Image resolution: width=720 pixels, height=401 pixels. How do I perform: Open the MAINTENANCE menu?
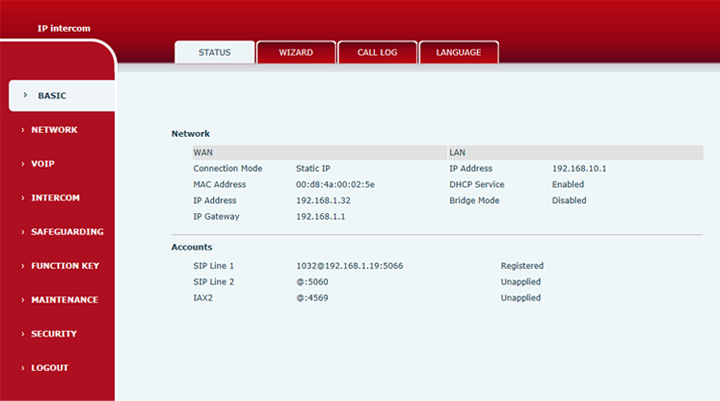(x=64, y=300)
